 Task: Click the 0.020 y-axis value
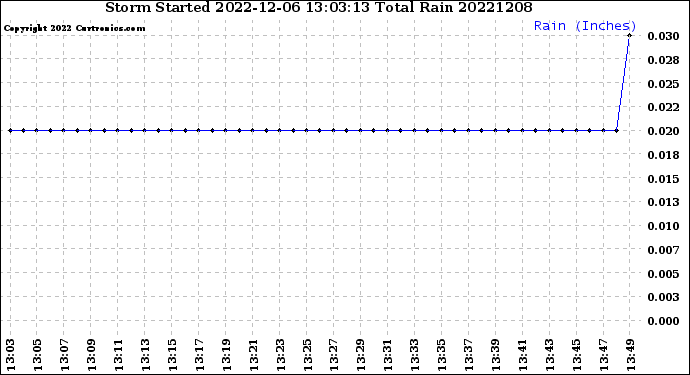(x=663, y=131)
